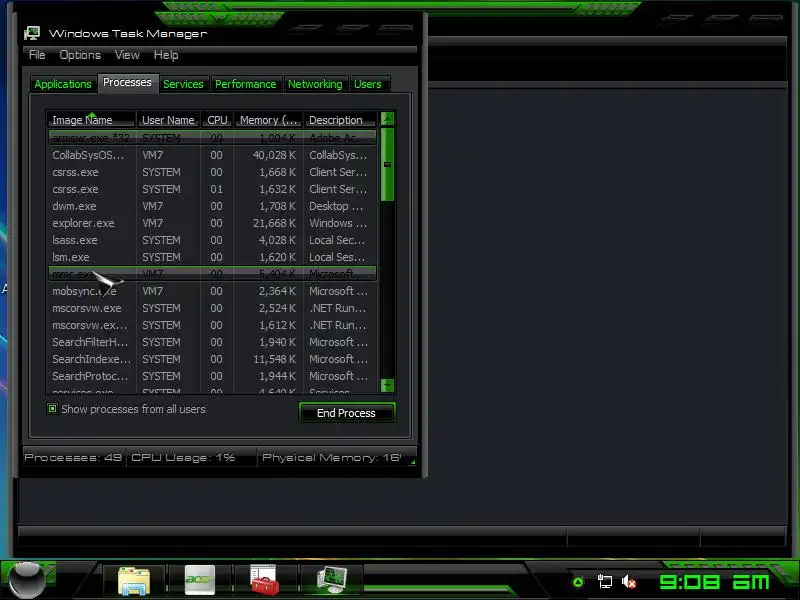Open Windows Explorer folder from taskbar

134,581
